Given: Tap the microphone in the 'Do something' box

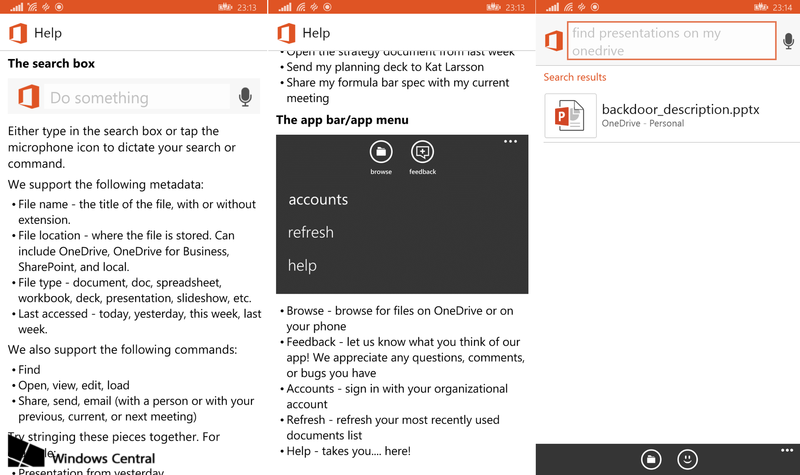Looking at the screenshot, I should click(245, 97).
